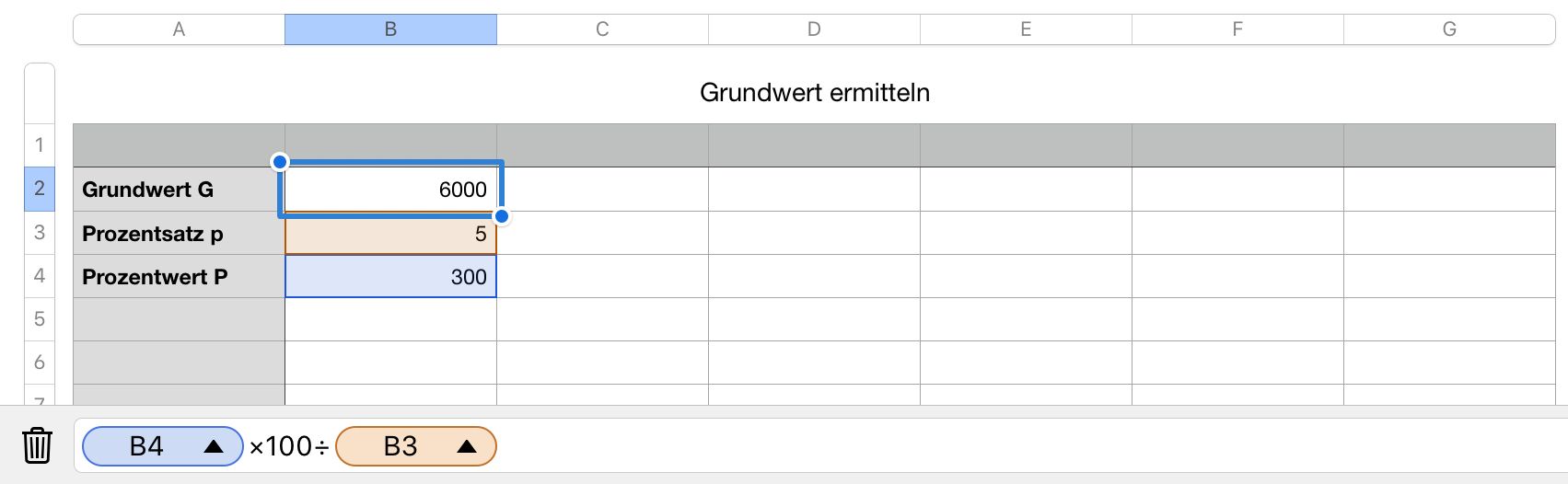
Task: Select column G header
Action: point(1449,29)
